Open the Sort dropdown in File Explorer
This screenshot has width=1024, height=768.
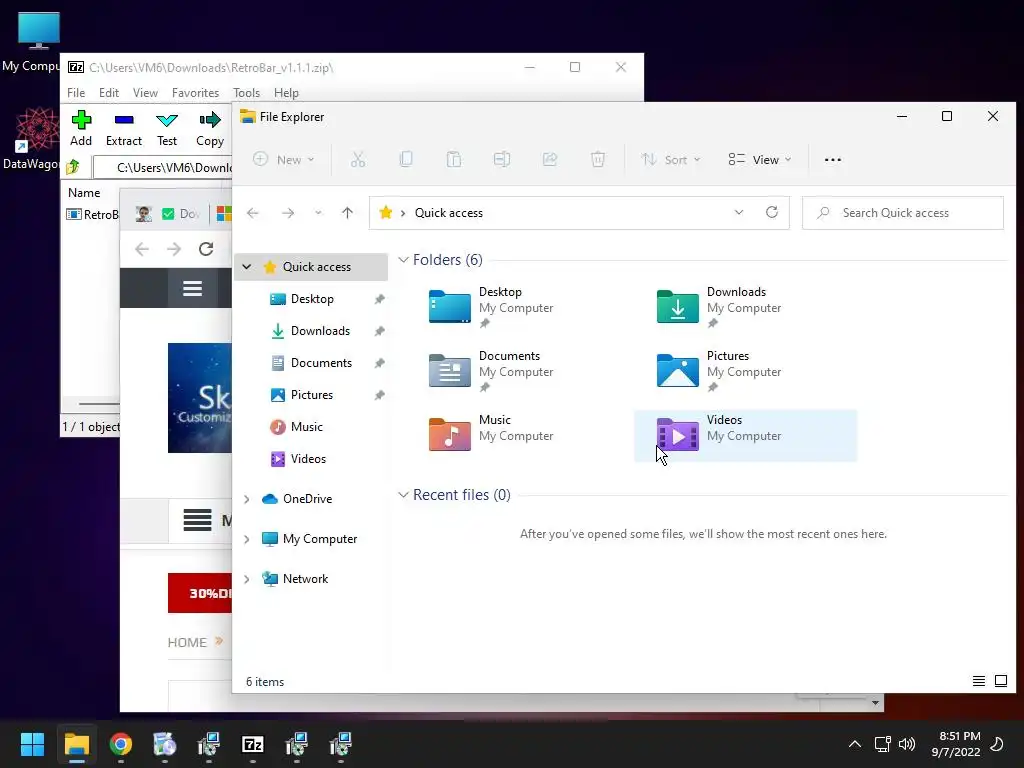click(671, 159)
